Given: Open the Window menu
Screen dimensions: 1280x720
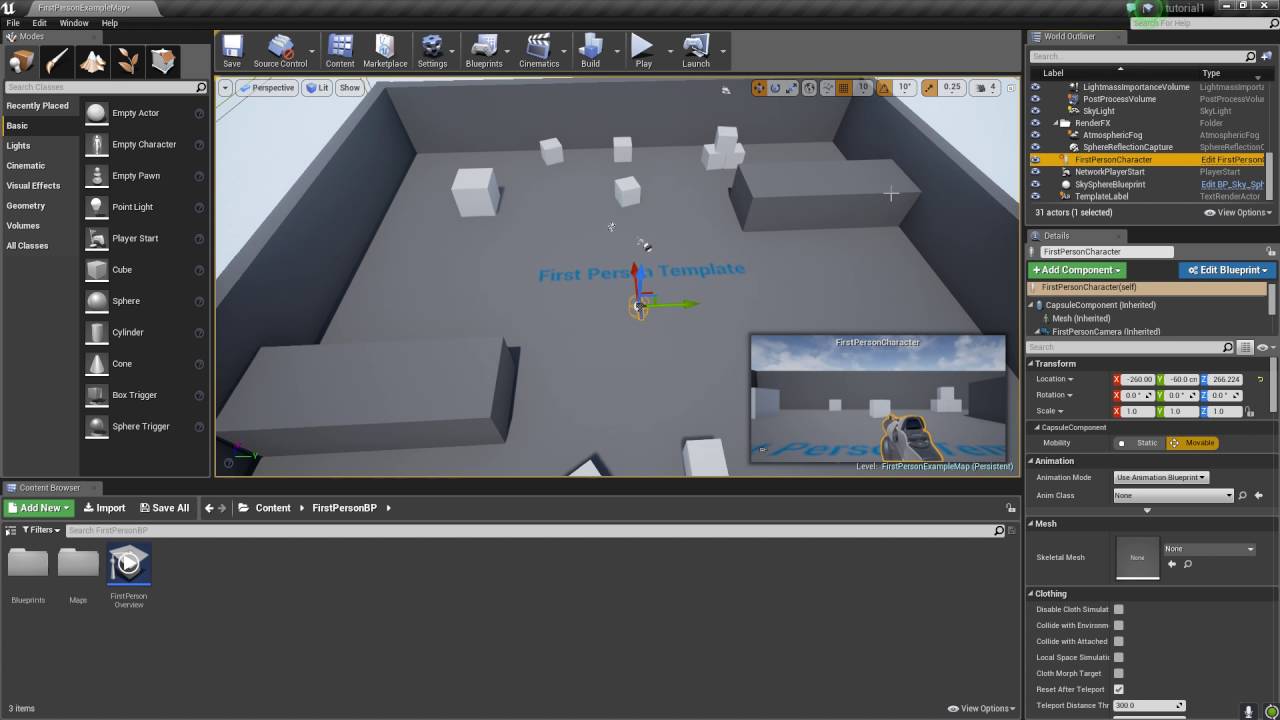Looking at the screenshot, I should click(x=74, y=22).
